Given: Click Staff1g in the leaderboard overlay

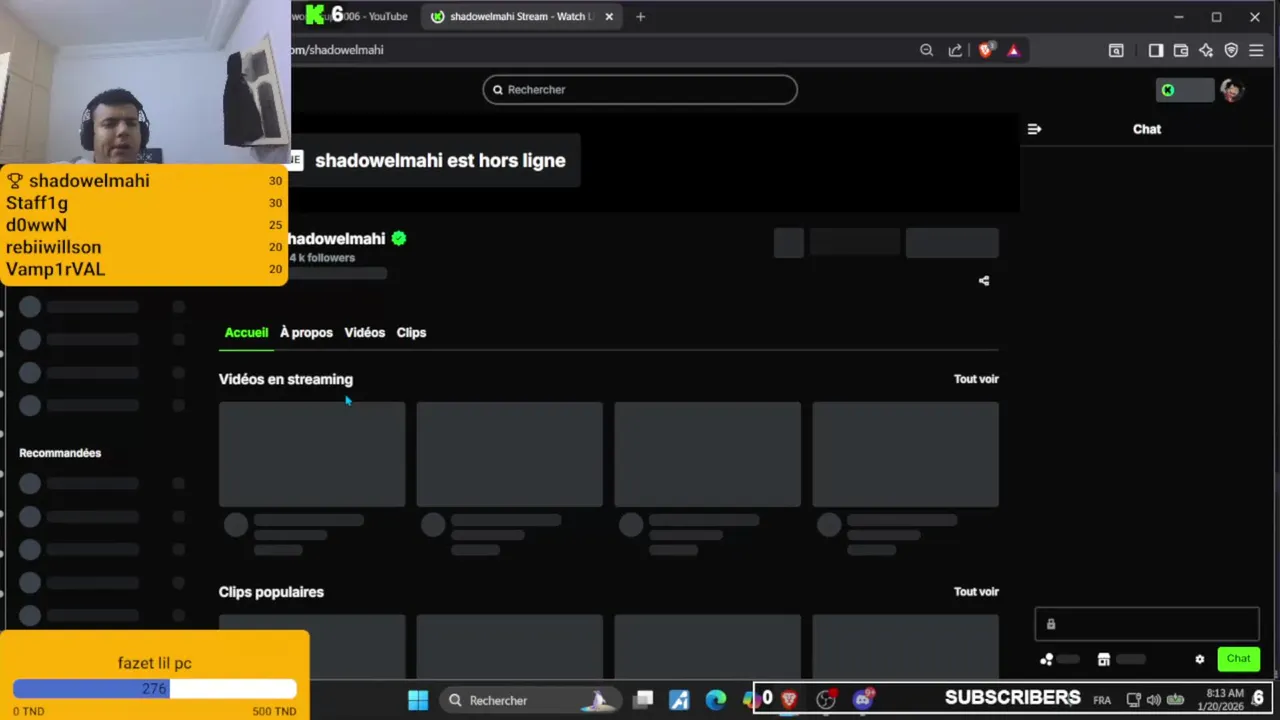Looking at the screenshot, I should pos(37,203).
